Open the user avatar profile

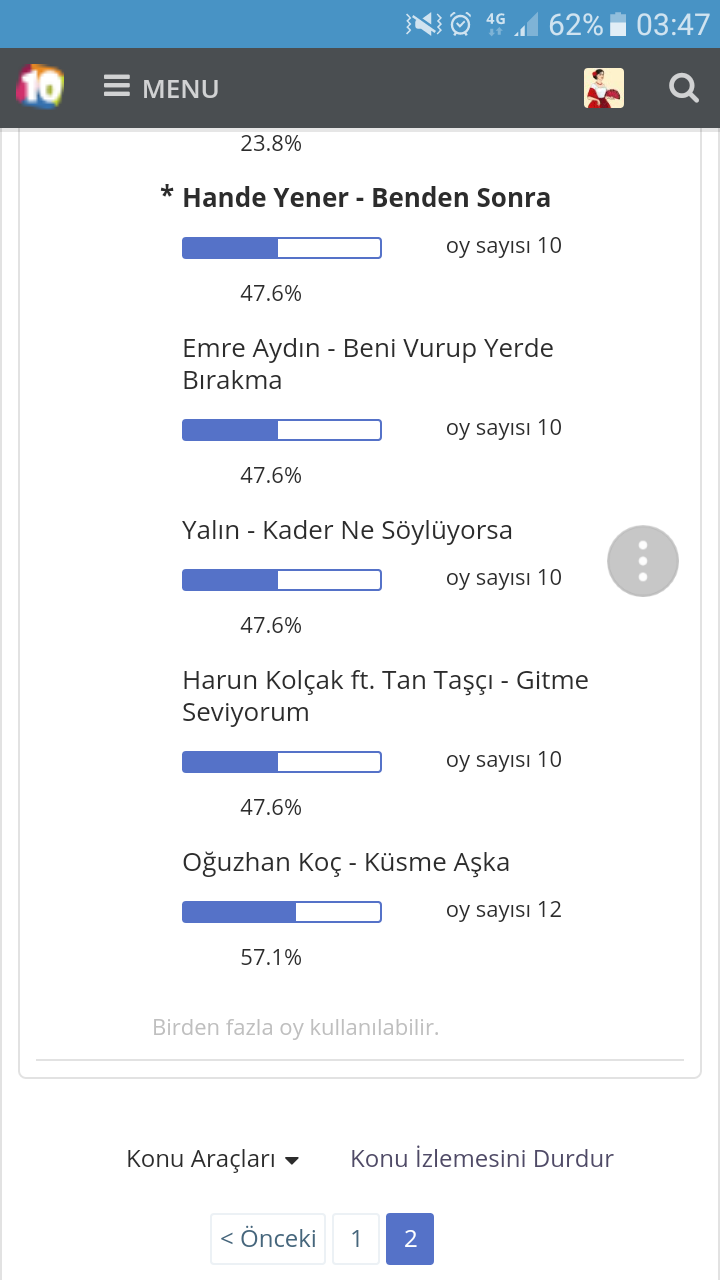coord(604,88)
